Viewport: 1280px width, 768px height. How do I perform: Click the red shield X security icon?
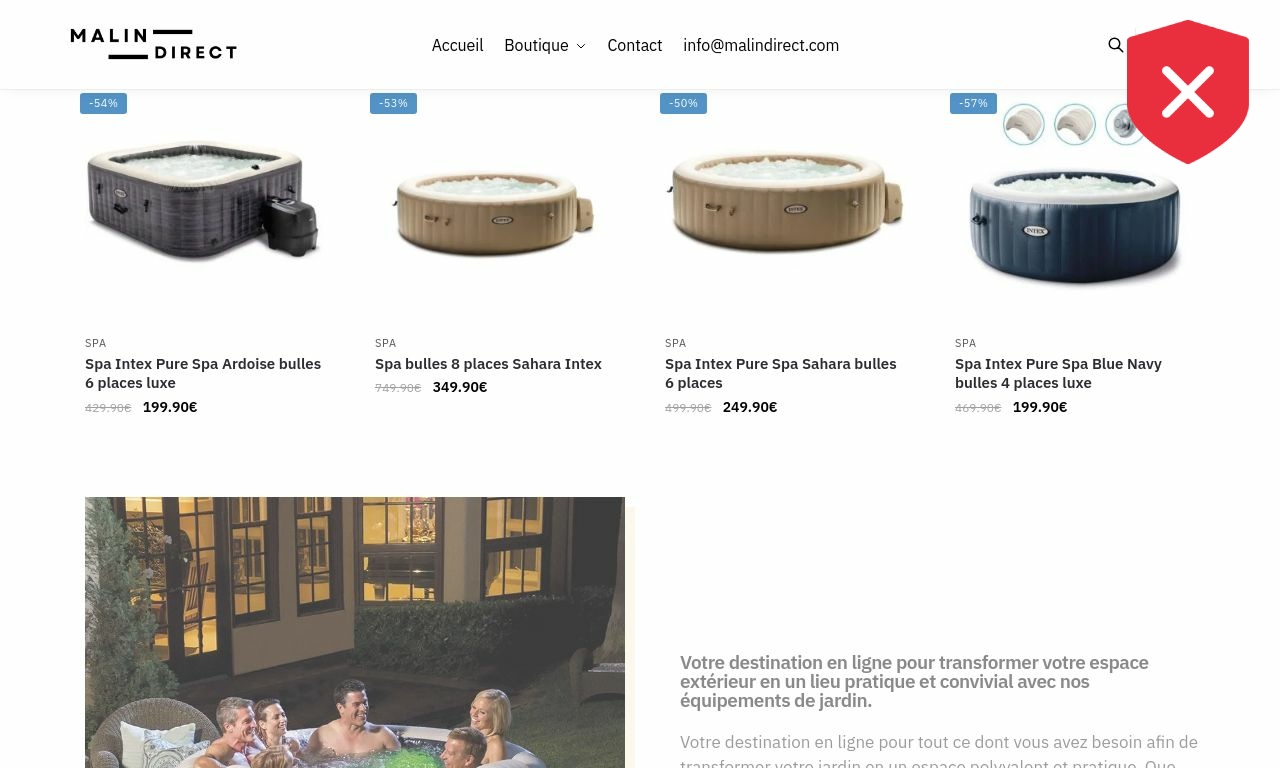click(x=1188, y=92)
